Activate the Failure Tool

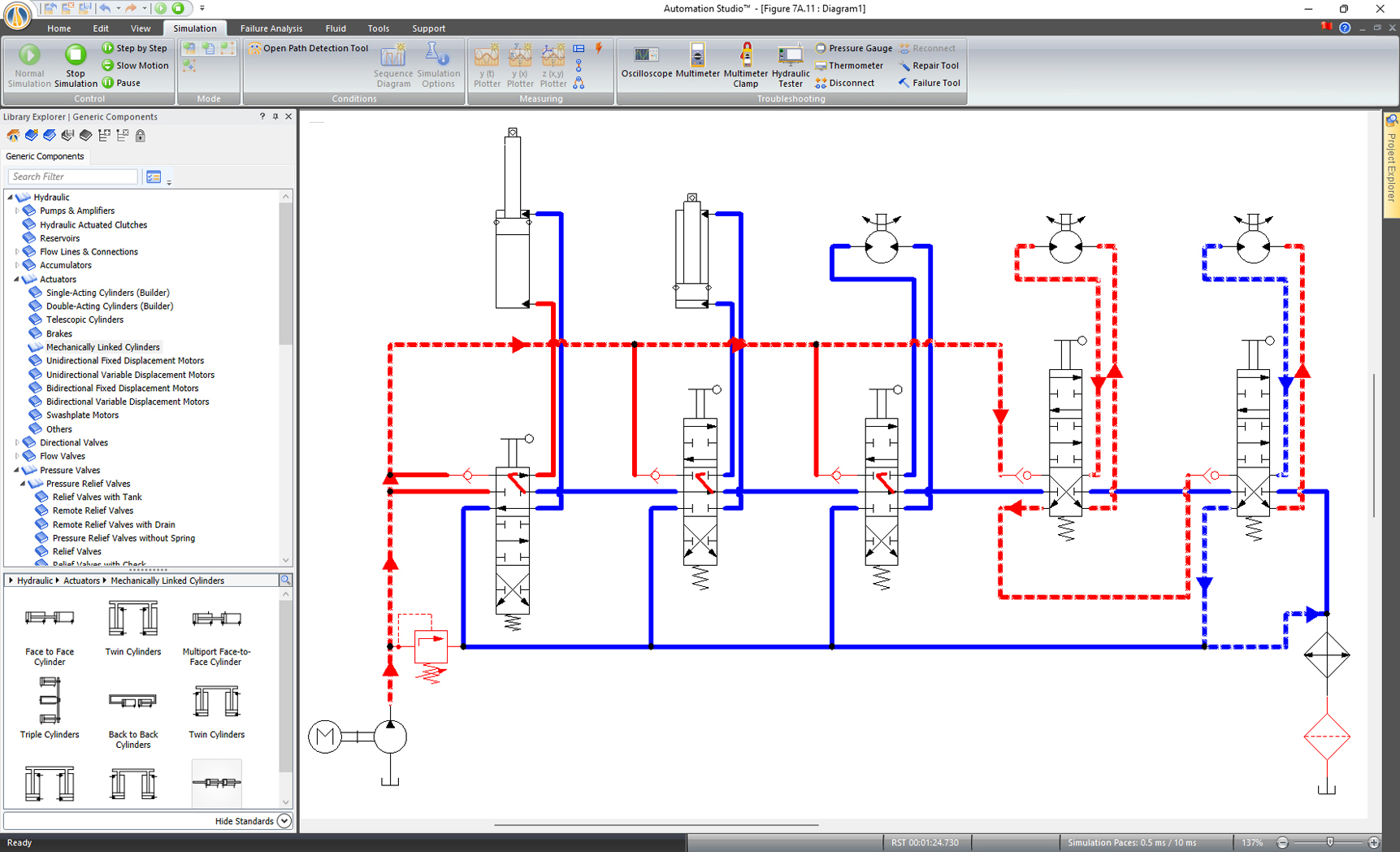pyautogui.click(x=929, y=82)
